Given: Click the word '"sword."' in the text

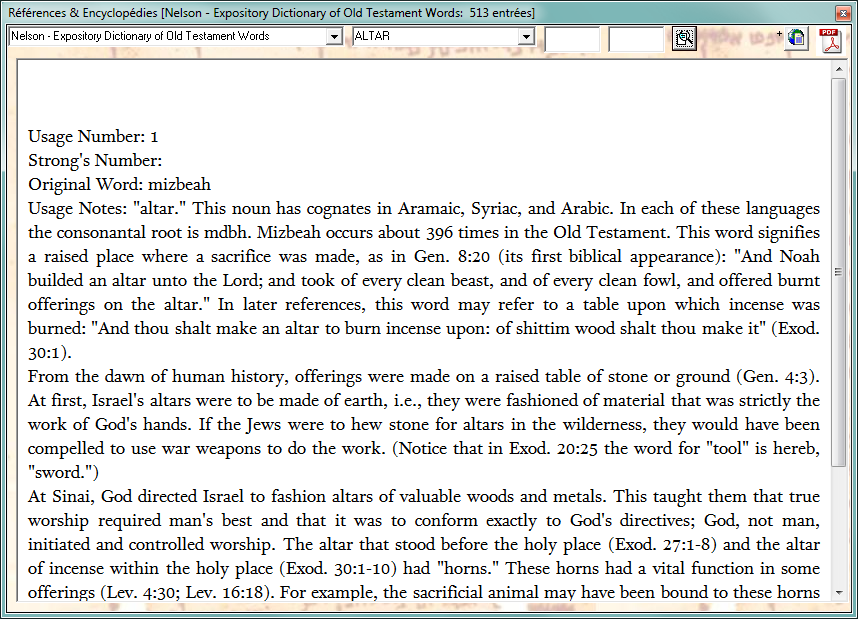Looking at the screenshot, I should coord(60,472).
